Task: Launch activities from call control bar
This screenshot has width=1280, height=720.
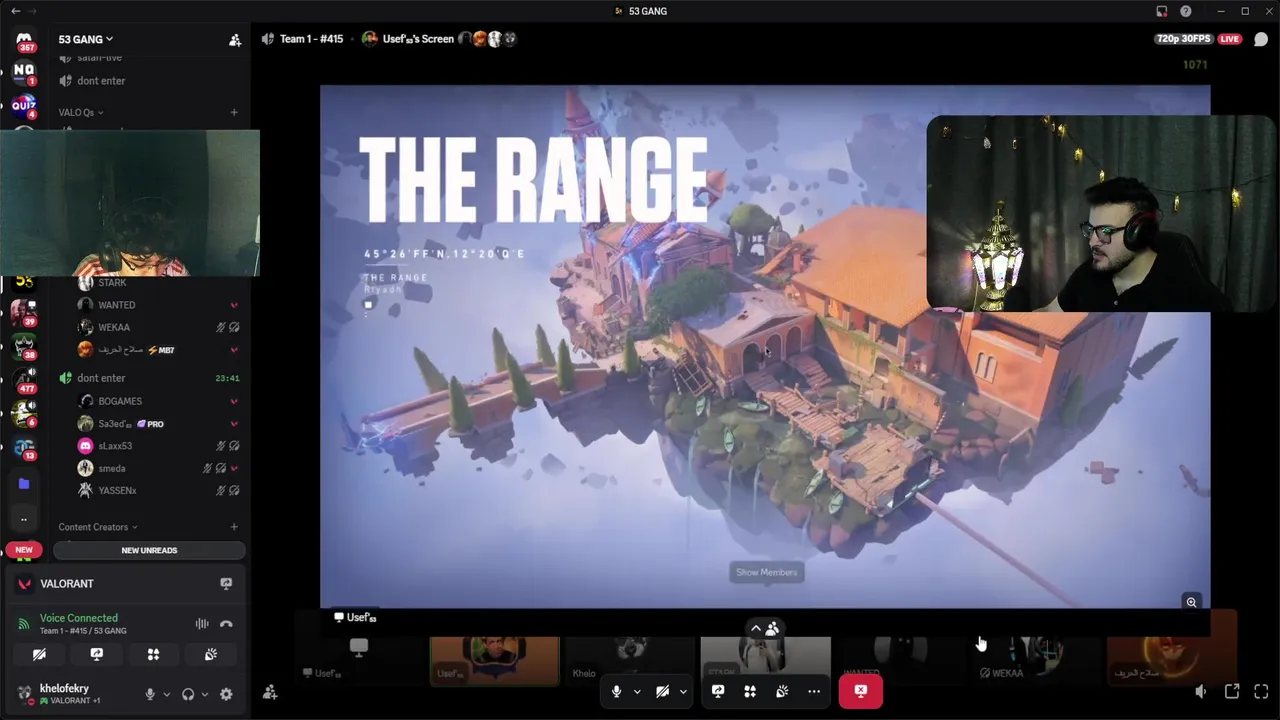Action: click(750, 691)
